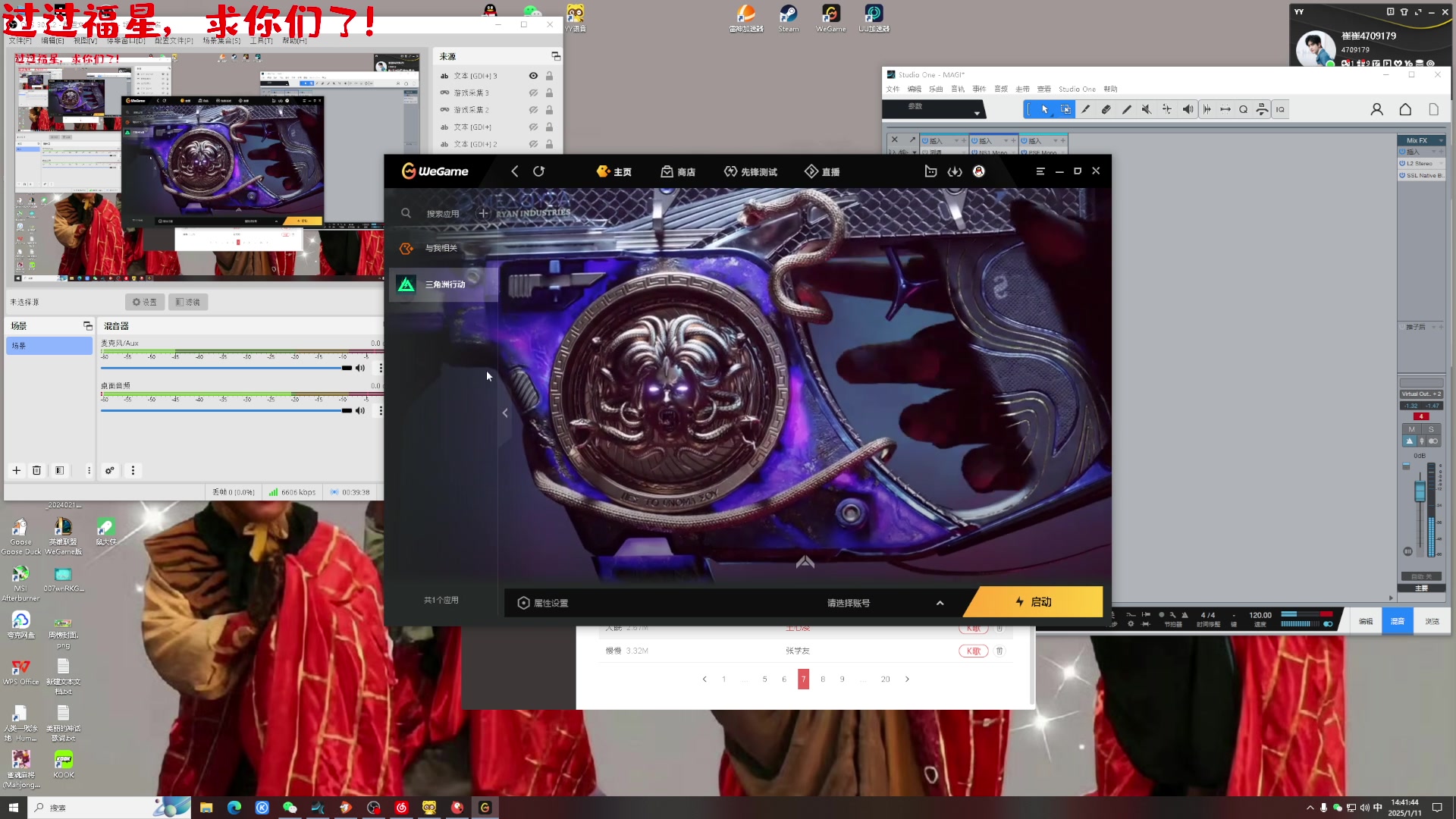This screenshot has width=1456, height=819.
Task: Add an app with WeGame plus button
Action: pos(483,213)
